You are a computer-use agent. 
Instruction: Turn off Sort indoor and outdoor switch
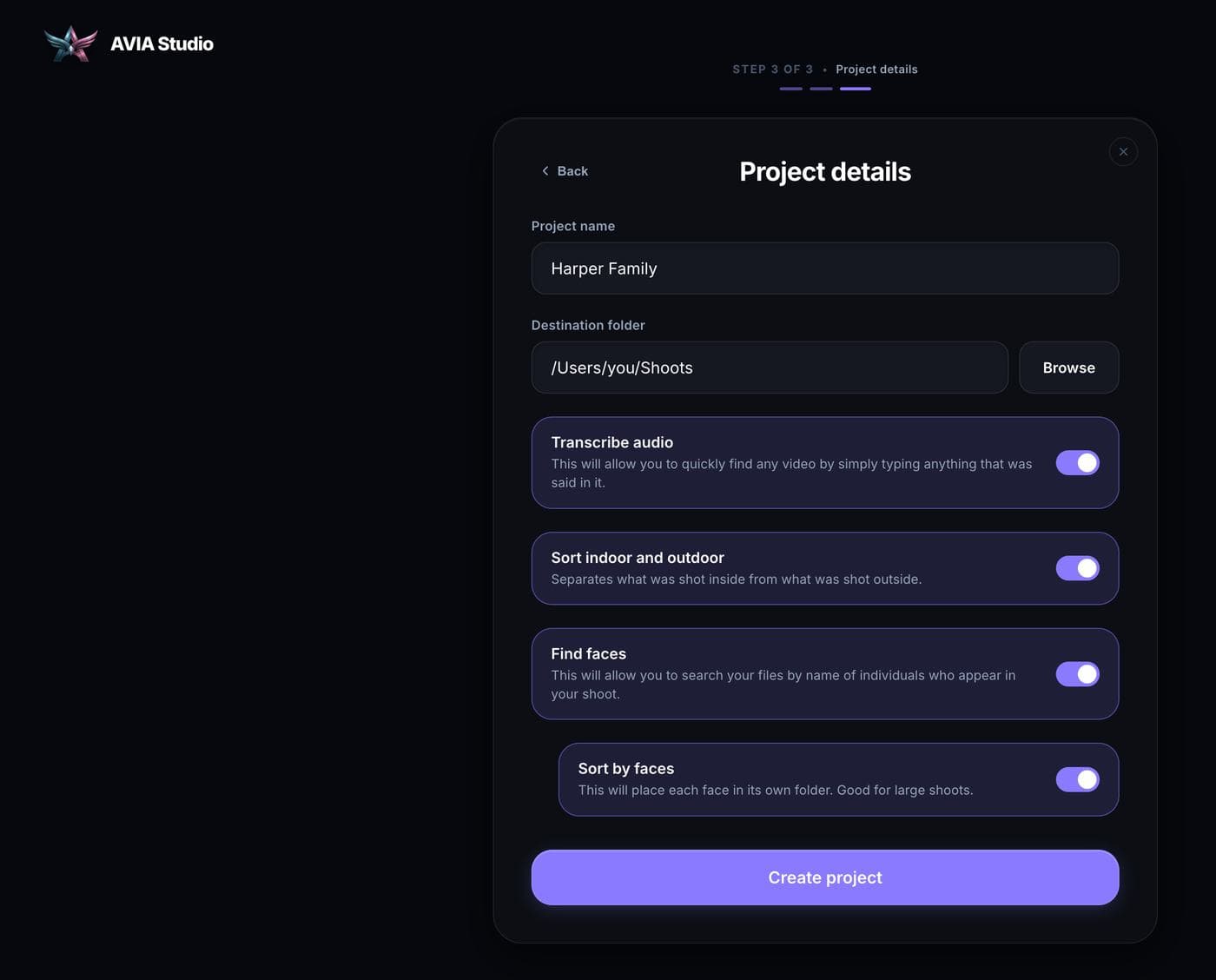1078,568
